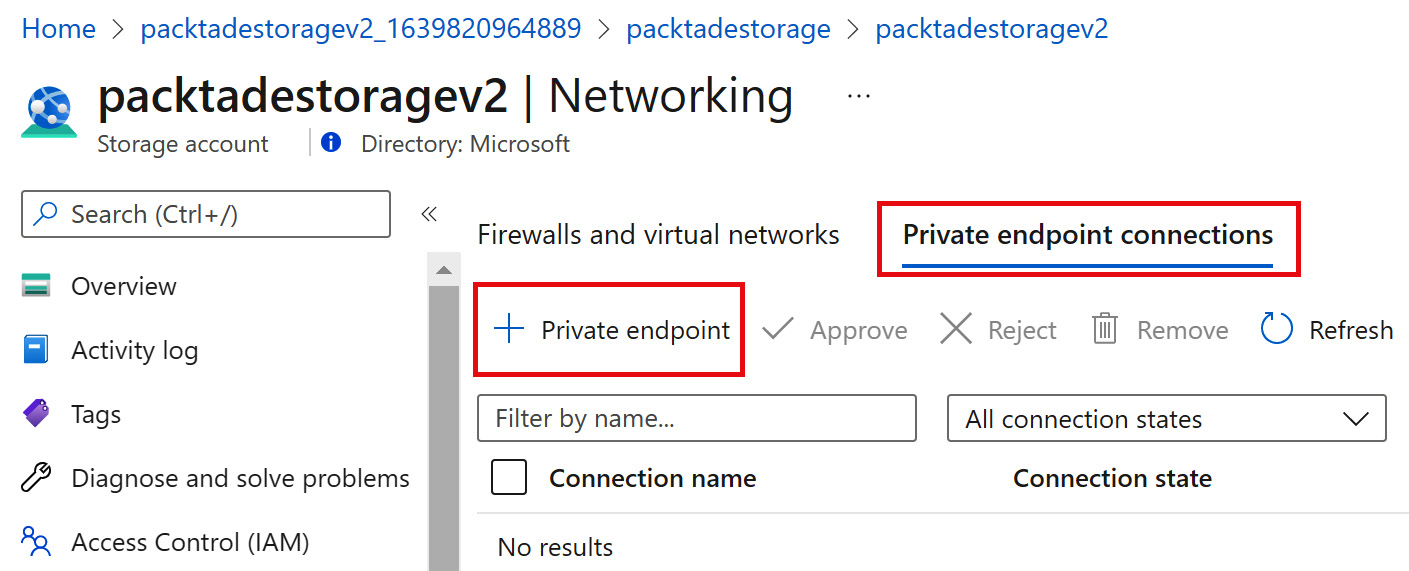Click the Search (Ctrl+/) box
This screenshot has height=571, width=1409.
point(206,214)
